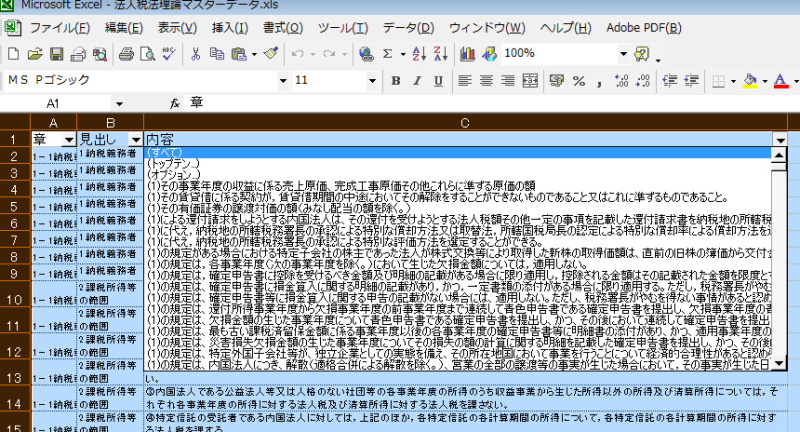The width and height of the screenshot is (800, 432).
Task: Apply red font color A
Action: pos(781,81)
